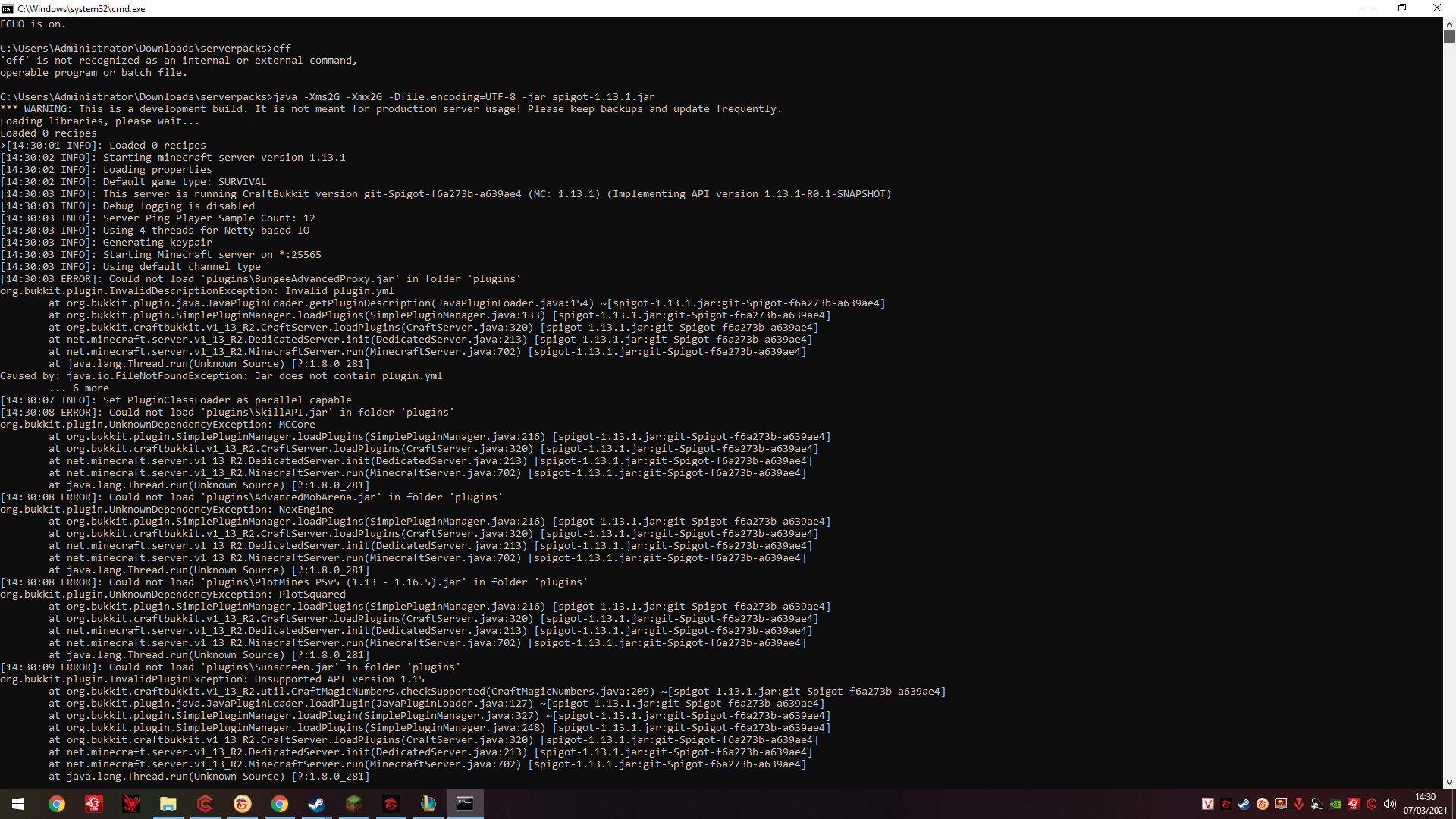Restore down the cmd window
Screen dimensions: 1456x819
tap(1402, 8)
